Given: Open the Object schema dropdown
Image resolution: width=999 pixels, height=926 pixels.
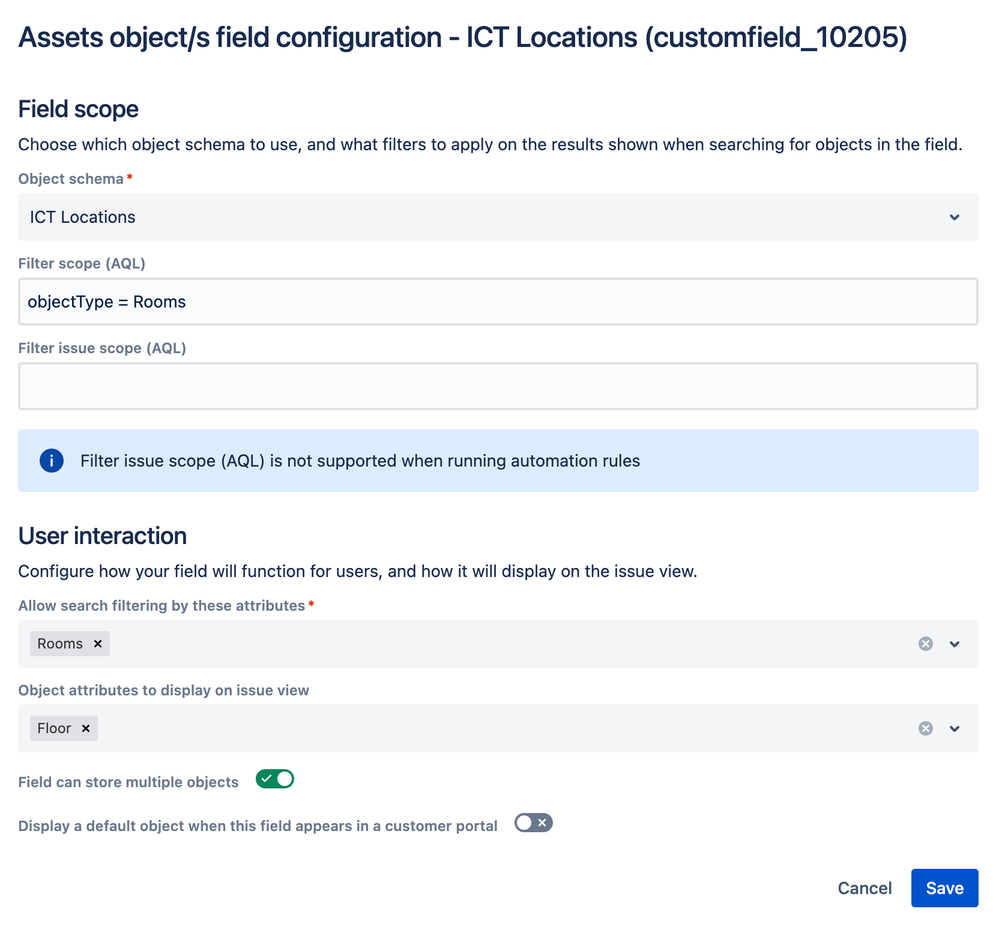Looking at the screenshot, I should point(954,217).
